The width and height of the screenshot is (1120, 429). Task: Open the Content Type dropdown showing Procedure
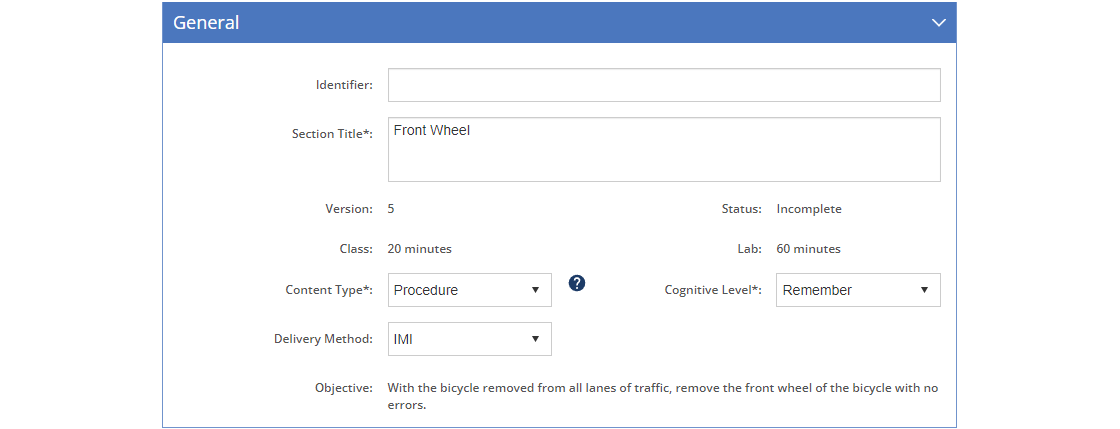point(469,290)
